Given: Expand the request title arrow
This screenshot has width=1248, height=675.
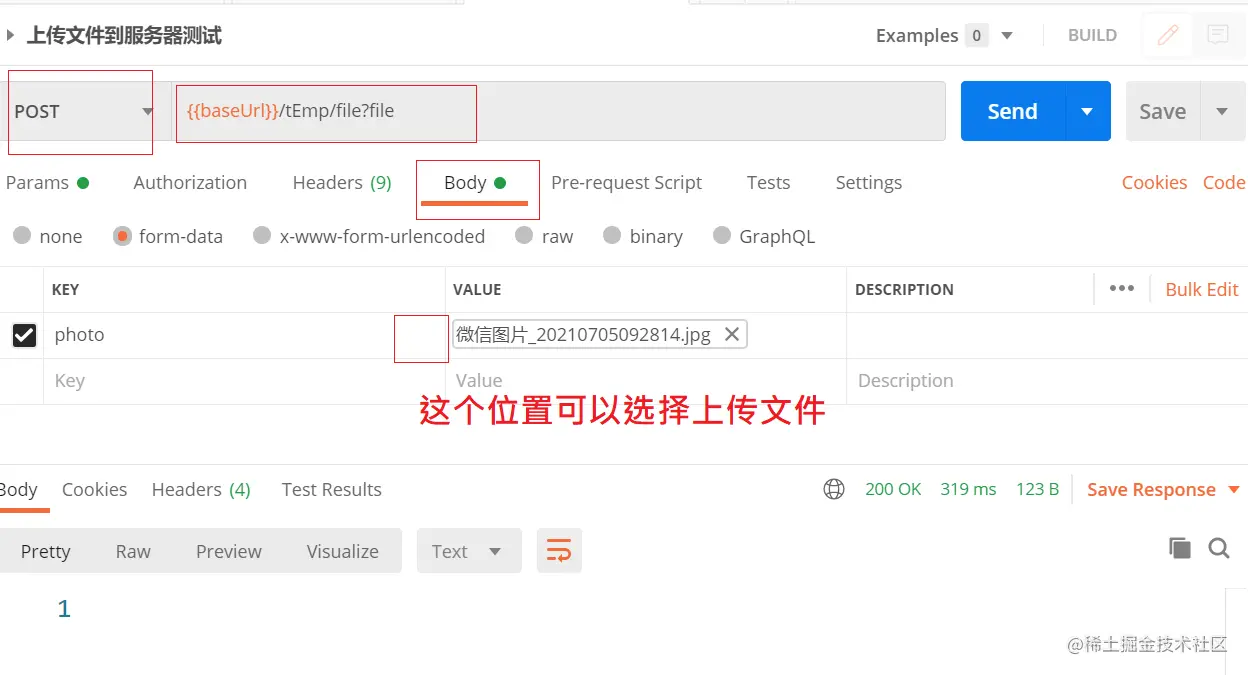Looking at the screenshot, I should tap(10, 35).
